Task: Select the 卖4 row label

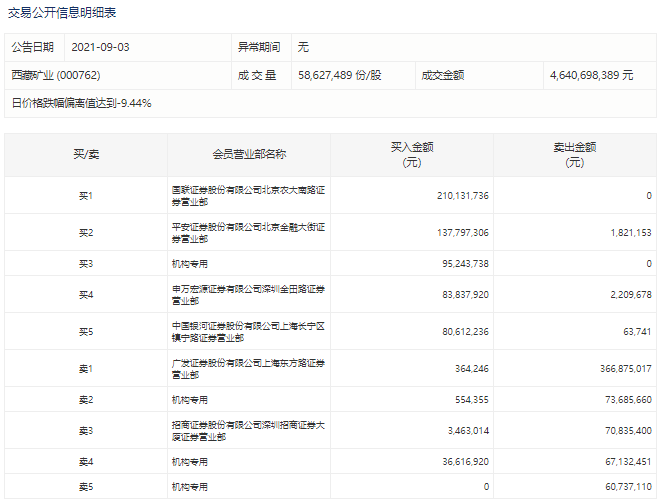Action: pos(86,462)
